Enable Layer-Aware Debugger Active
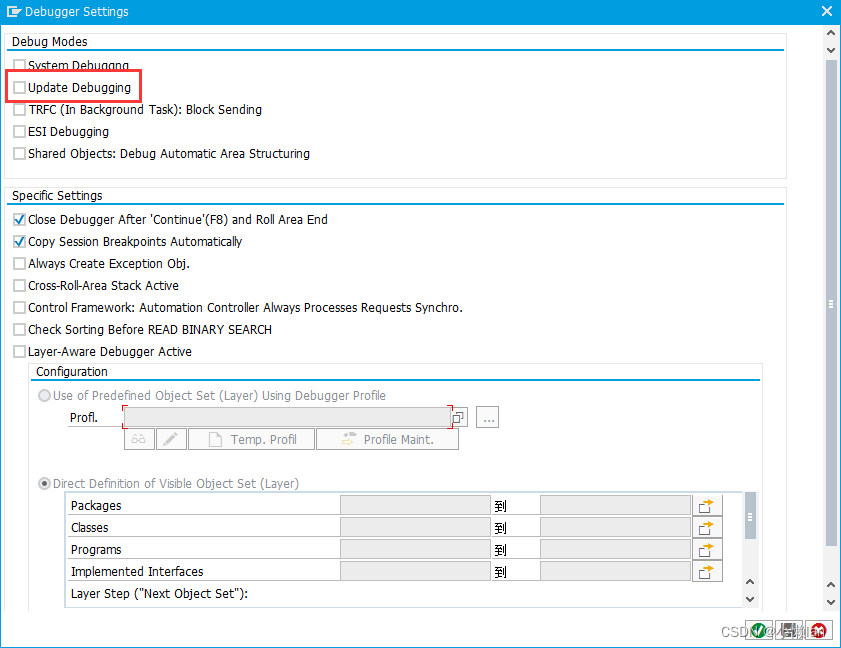Viewport: 841px width, 648px height. pos(18,351)
